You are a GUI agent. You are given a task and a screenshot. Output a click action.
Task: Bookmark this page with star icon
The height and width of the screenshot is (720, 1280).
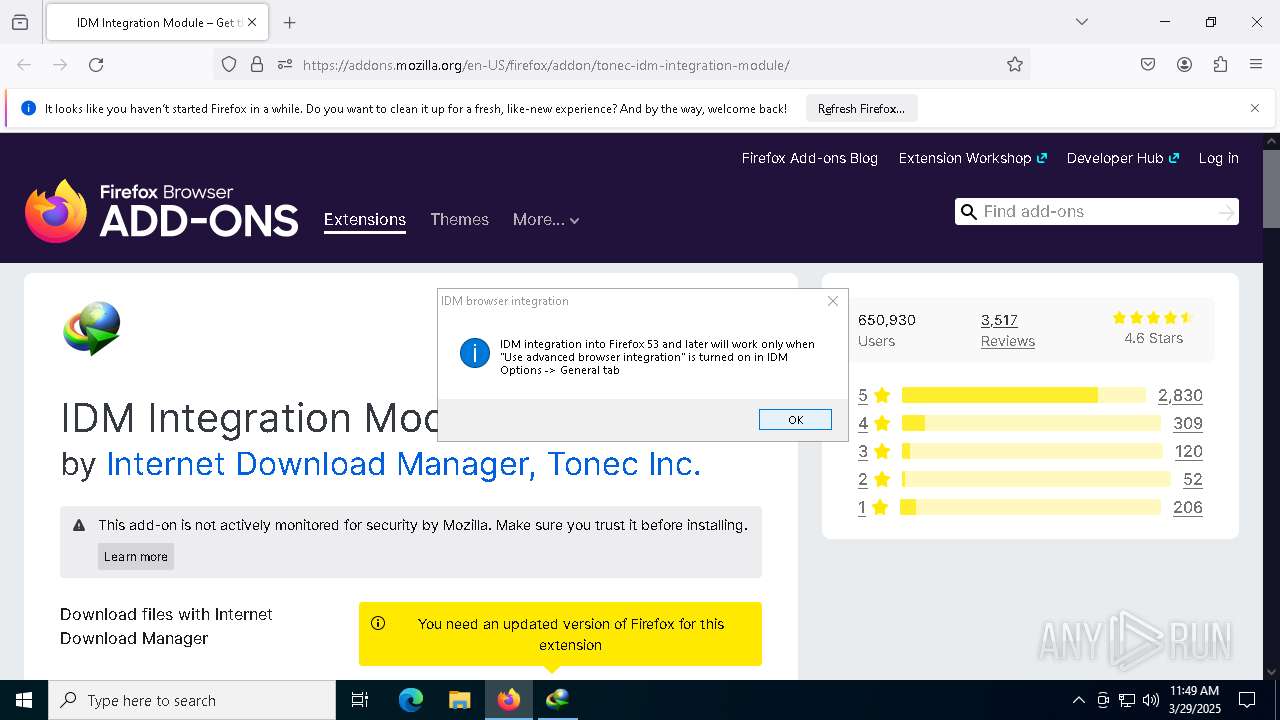[x=1015, y=65]
